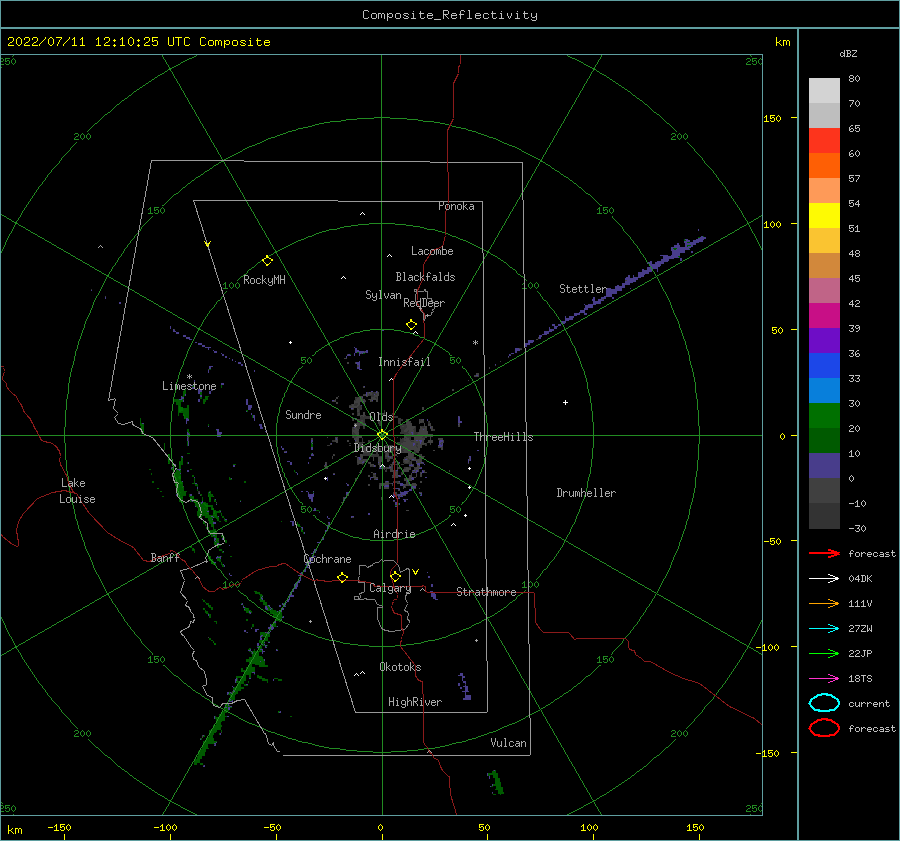The width and height of the screenshot is (900, 841).
Task: Click the Calgary city label
Action: (x=390, y=588)
